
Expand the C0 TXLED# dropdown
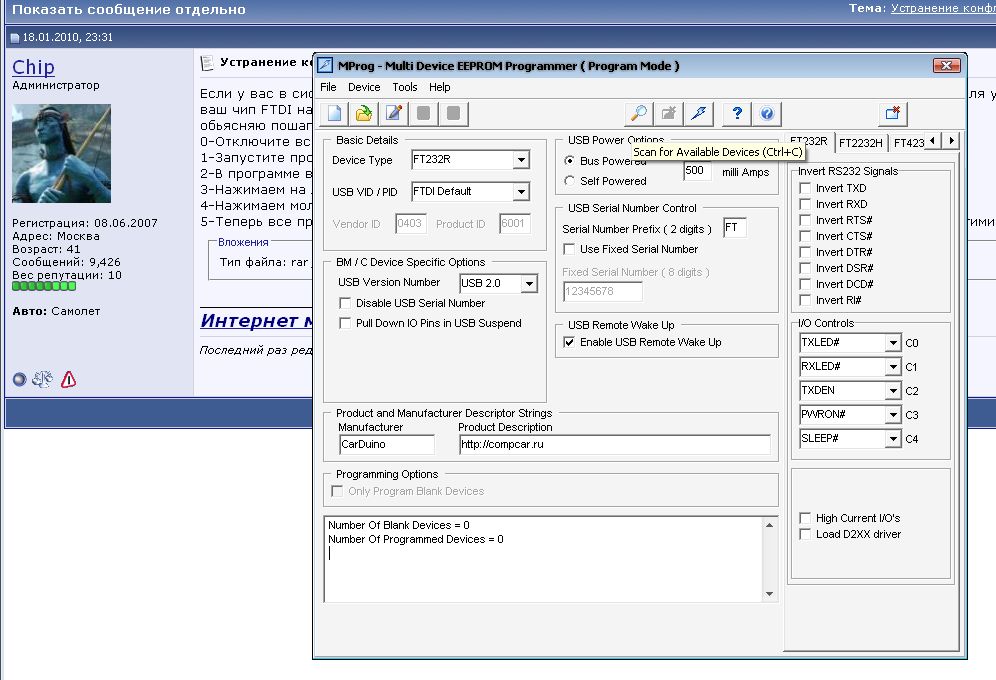tap(893, 343)
